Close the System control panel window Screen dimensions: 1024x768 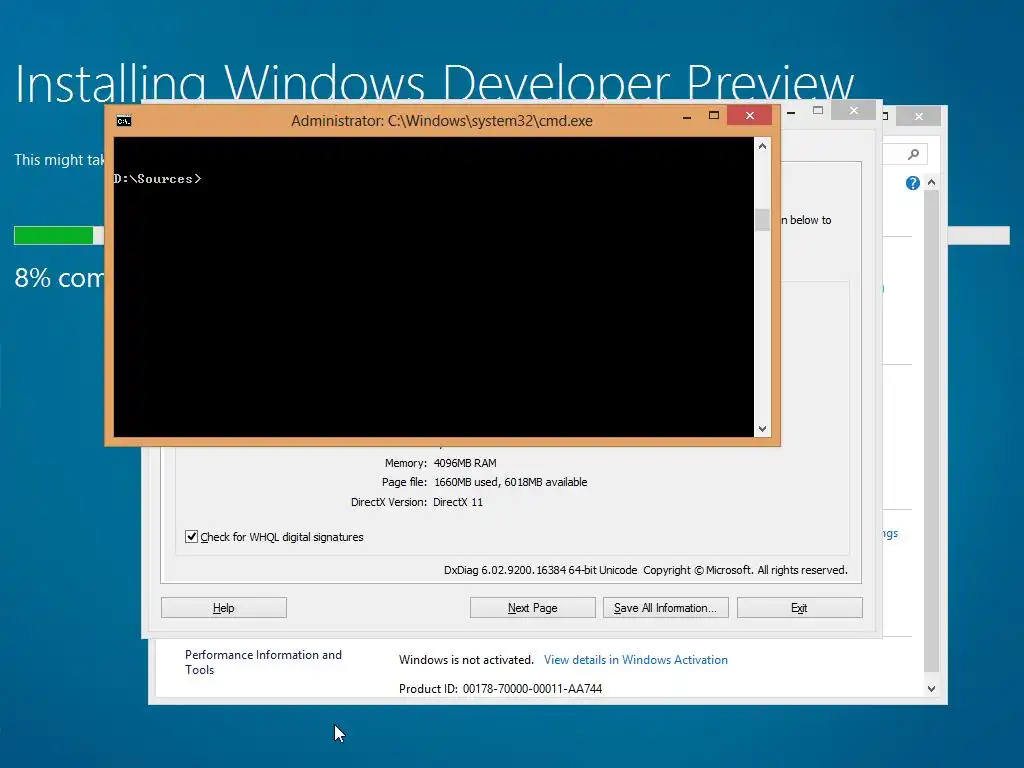coord(919,116)
